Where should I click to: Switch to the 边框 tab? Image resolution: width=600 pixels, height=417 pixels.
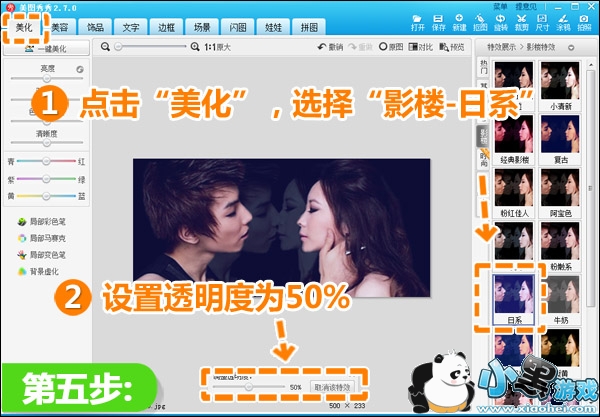(166, 27)
